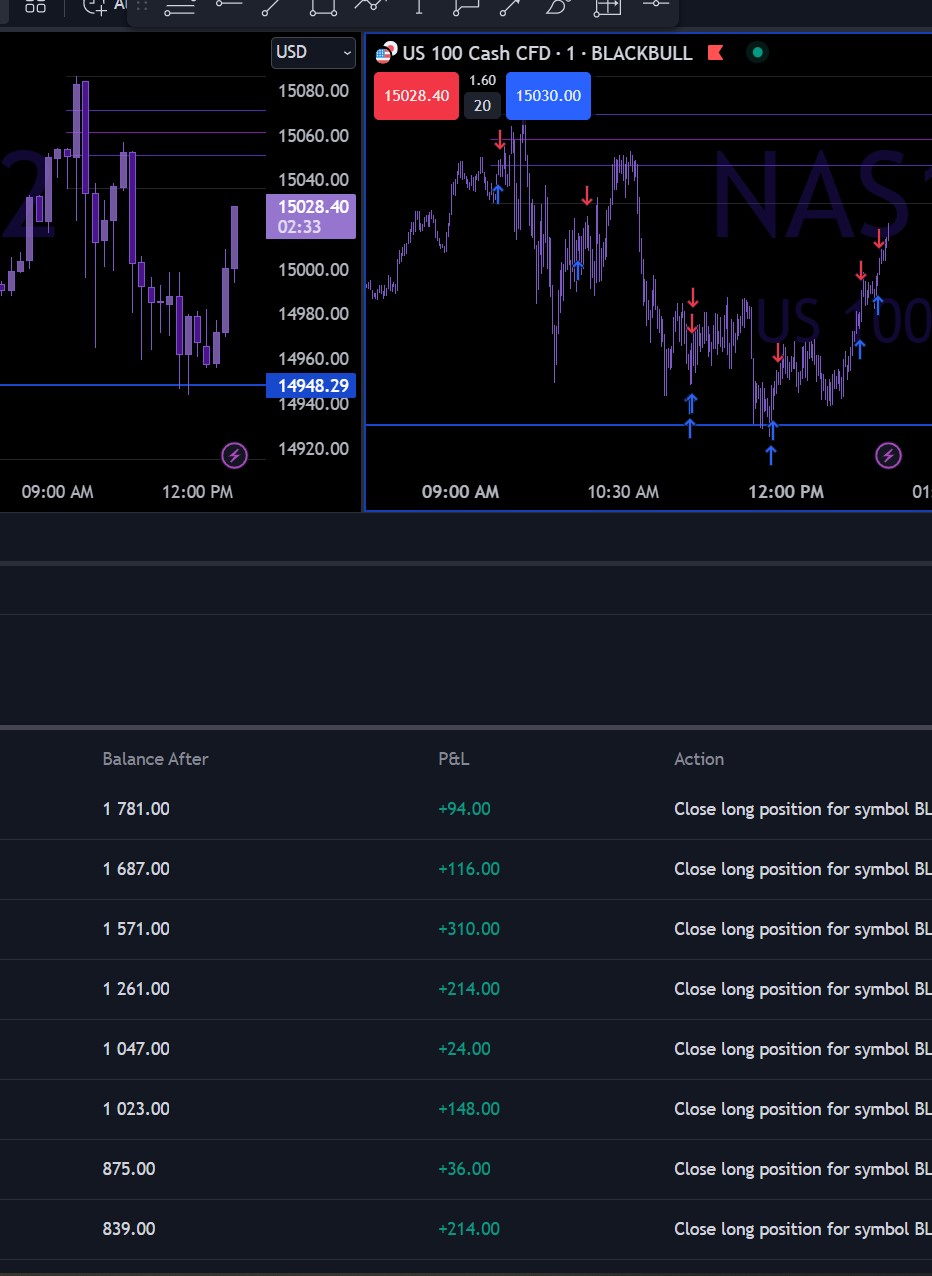This screenshot has width=932, height=1276.
Task: Click the order quantity field showing 20
Action: pyautogui.click(x=482, y=105)
